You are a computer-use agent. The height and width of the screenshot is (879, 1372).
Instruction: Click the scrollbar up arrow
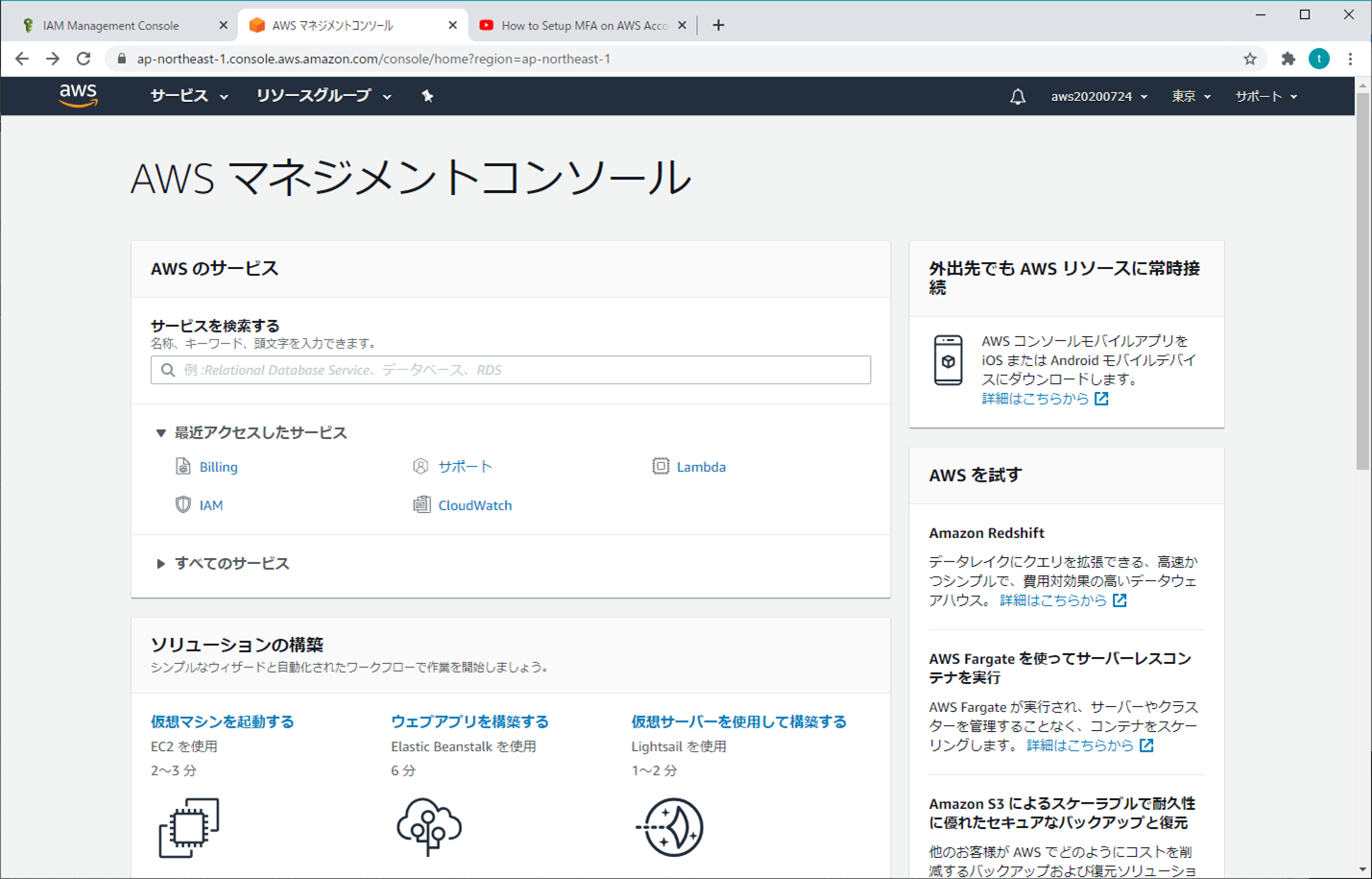coord(1362,85)
